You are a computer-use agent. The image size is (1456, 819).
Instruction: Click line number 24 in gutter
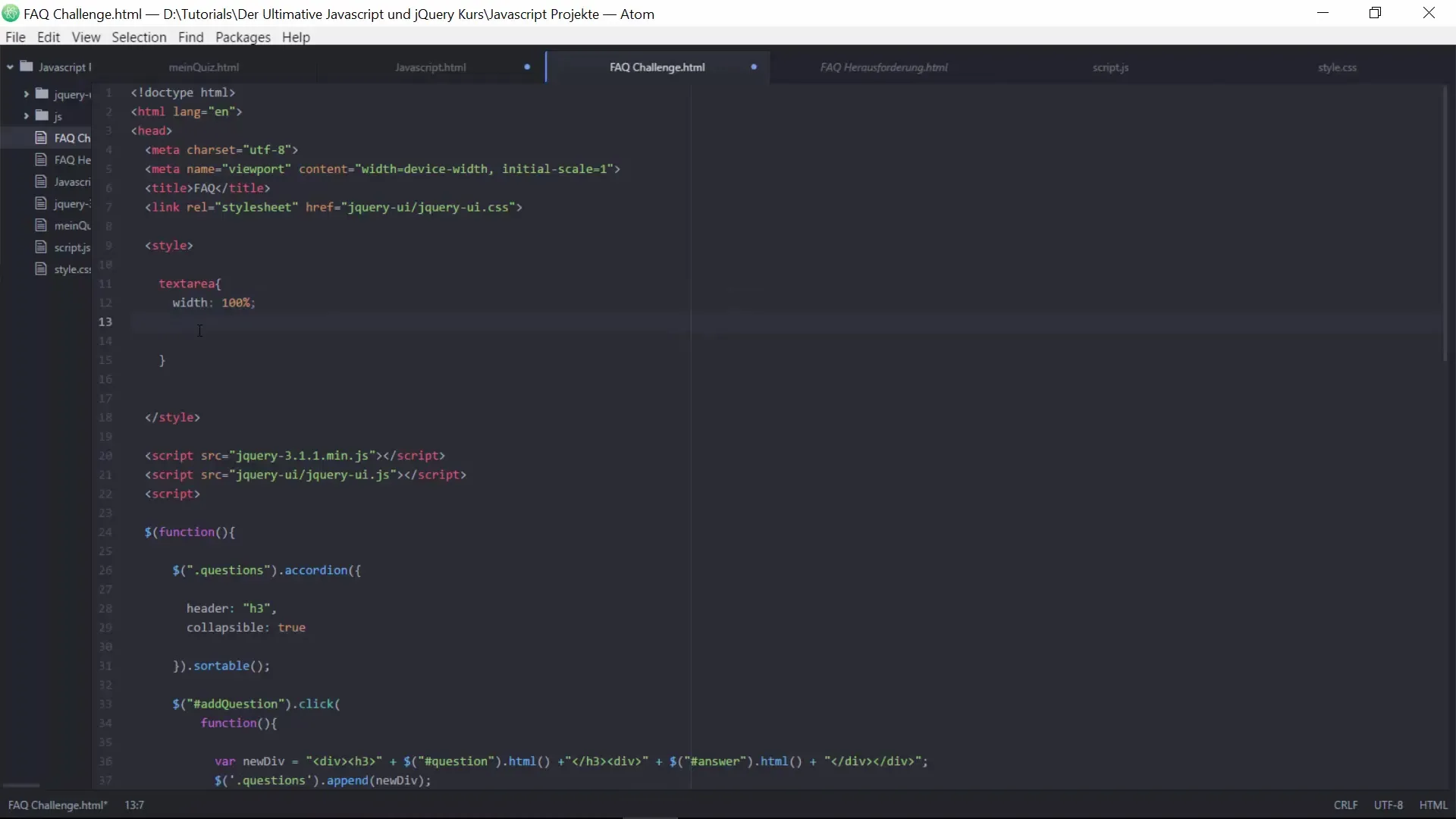click(105, 532)
